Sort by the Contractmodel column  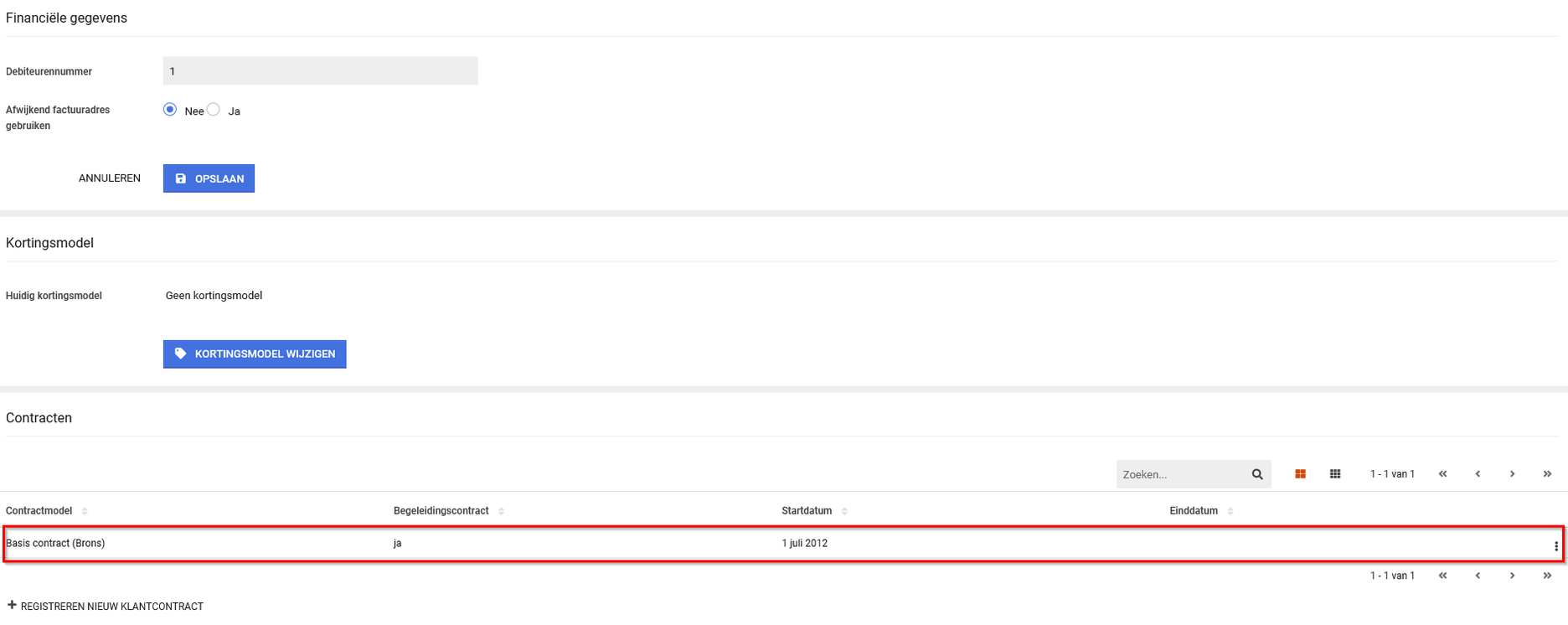39,511
